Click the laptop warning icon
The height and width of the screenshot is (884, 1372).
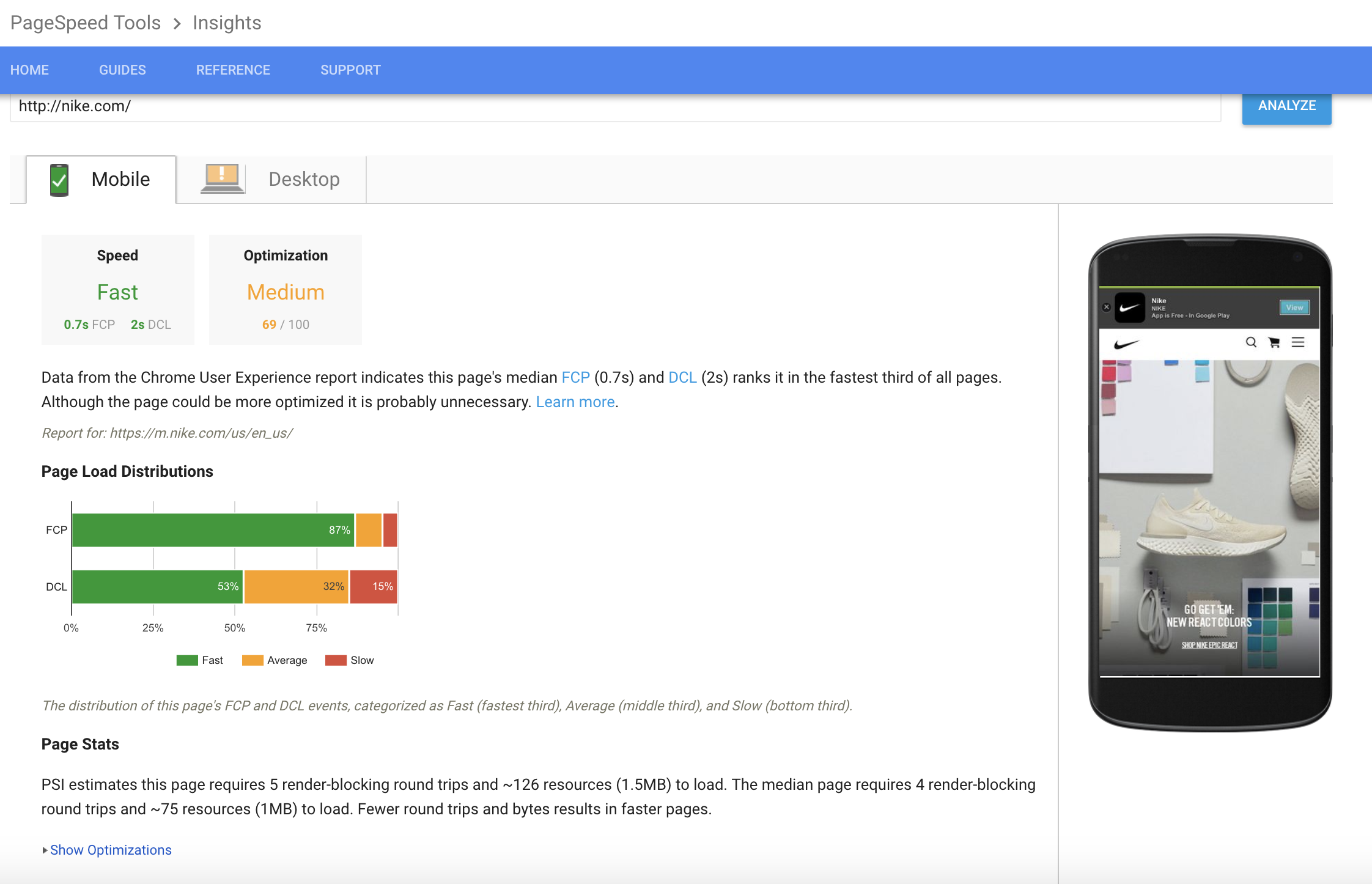click(x=222, y=179)
